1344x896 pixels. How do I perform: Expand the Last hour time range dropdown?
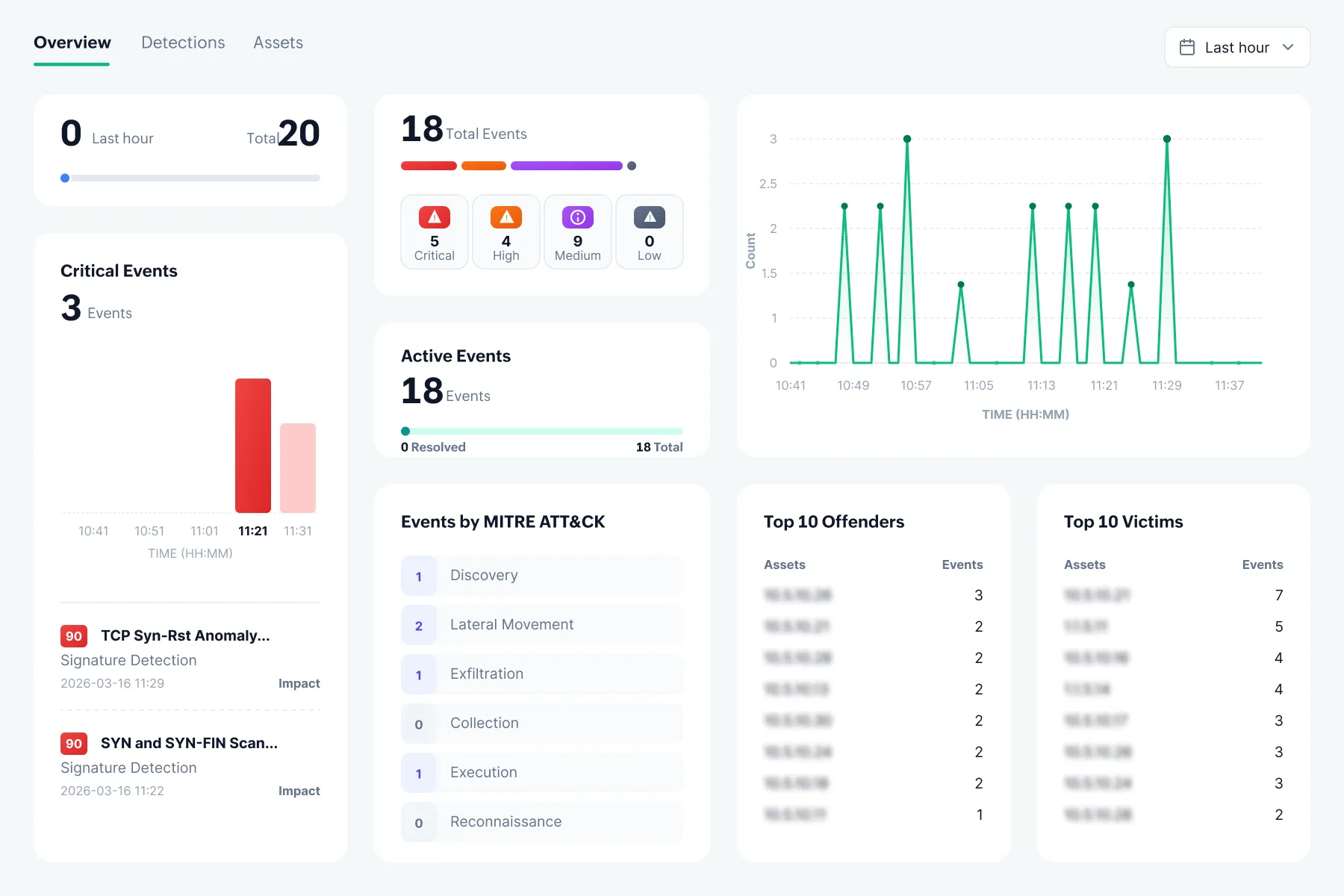pyautogui.click(x=1236, y=47)
